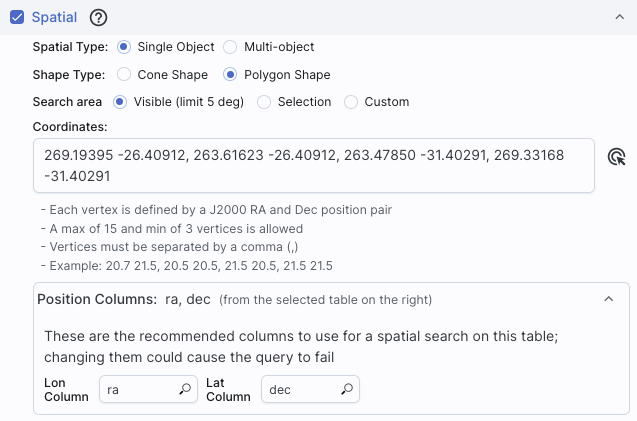The height and width of the screenshot is (421, 637).
Task: Select the Custom search area option
Action: point(351,102)
